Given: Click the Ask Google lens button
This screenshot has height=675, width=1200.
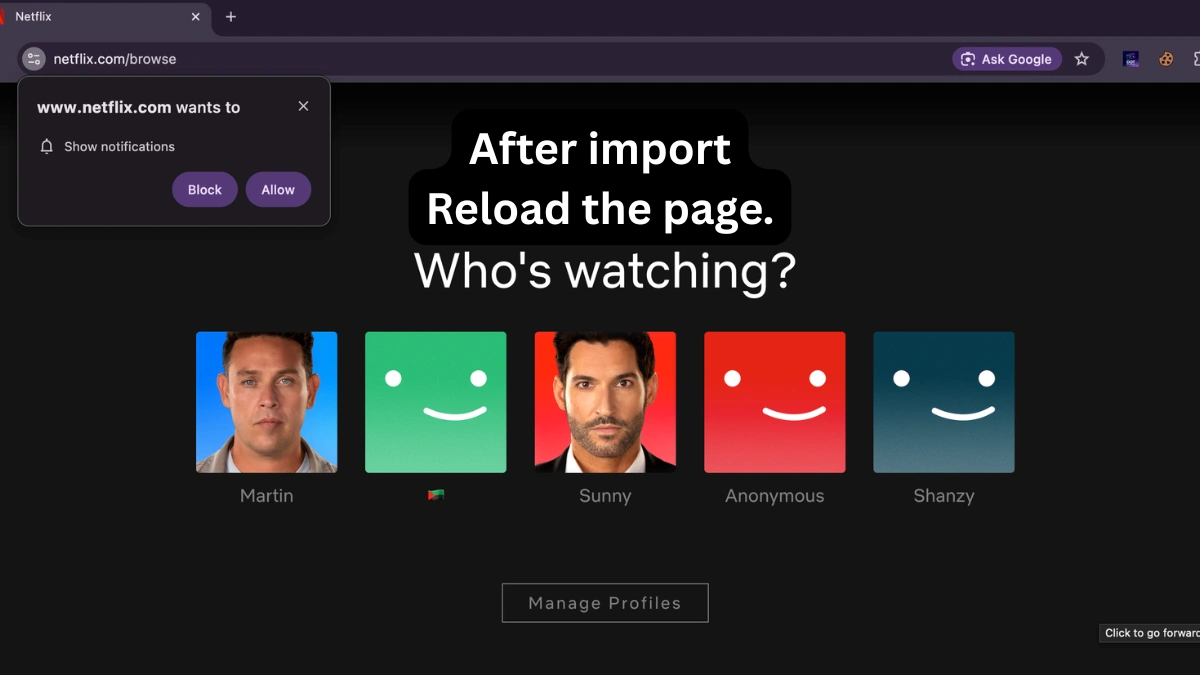Looking at the screenshot, I should pos(1007,59).
